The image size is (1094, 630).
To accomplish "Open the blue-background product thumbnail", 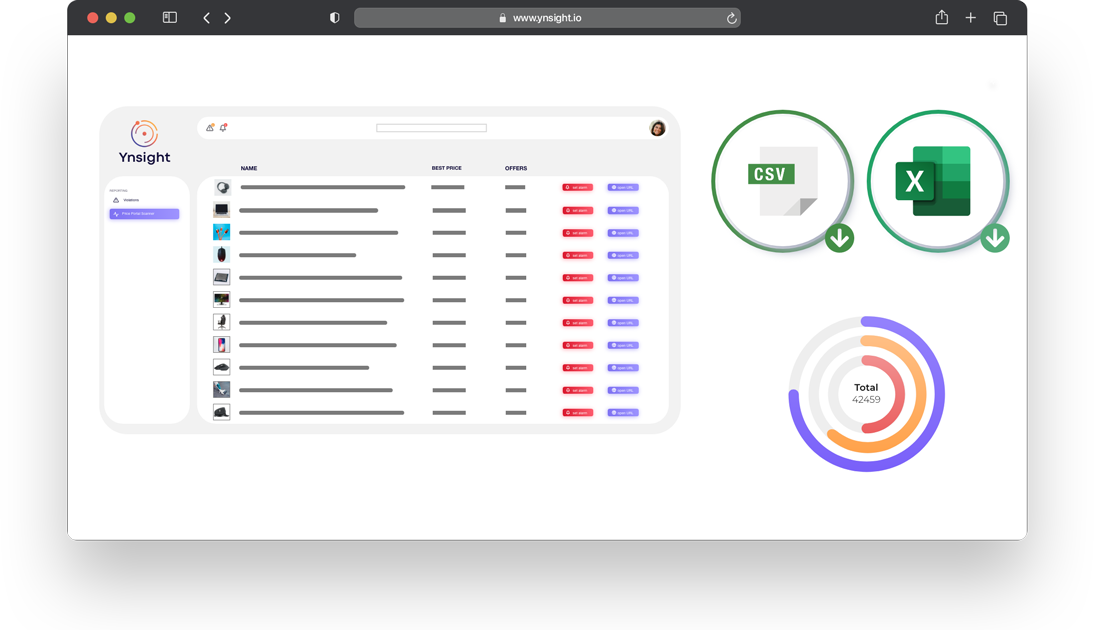I will click(x=222, y=232).
